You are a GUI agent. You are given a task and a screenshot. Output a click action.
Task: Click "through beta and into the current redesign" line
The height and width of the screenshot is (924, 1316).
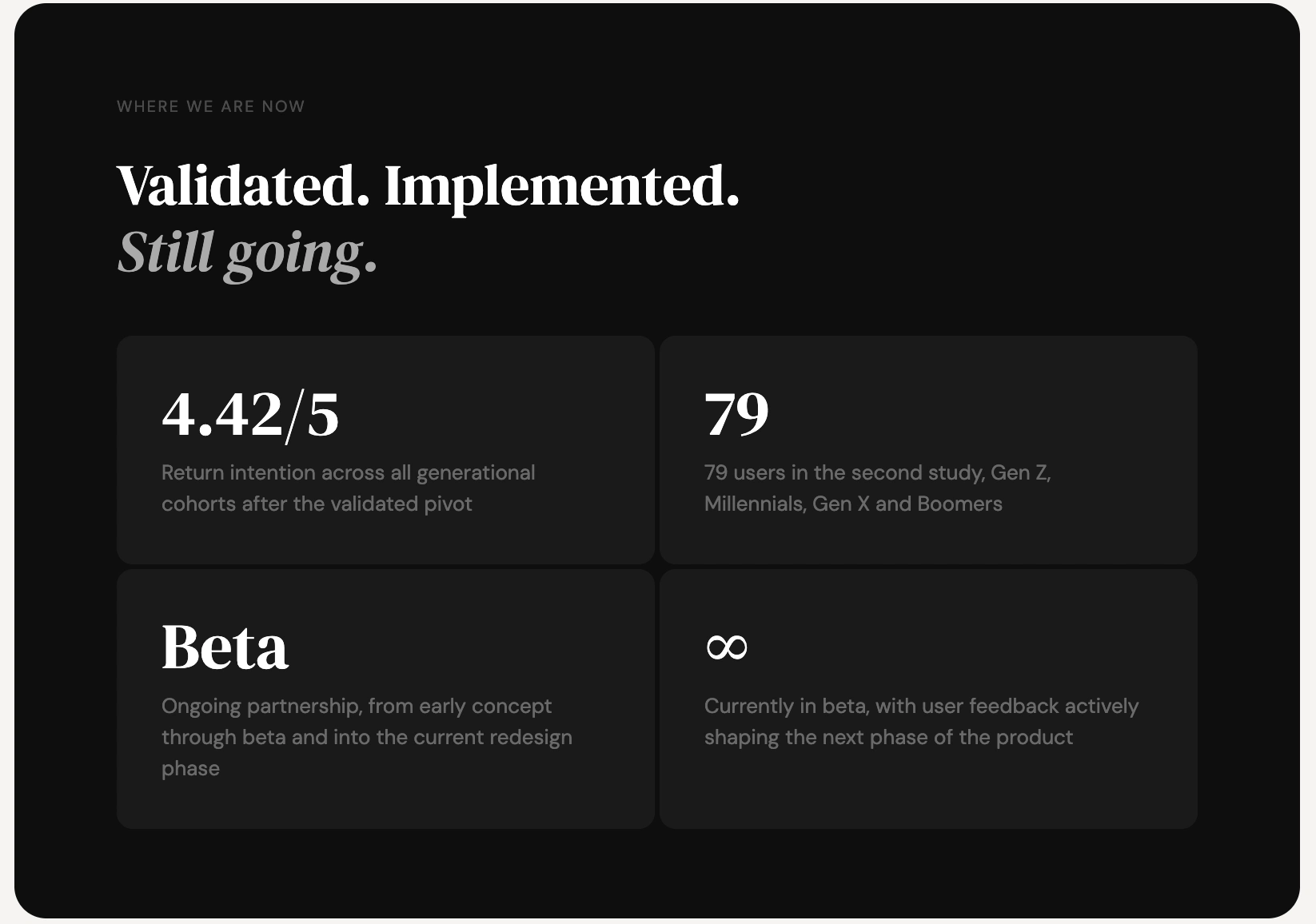[x=366, y=738]
